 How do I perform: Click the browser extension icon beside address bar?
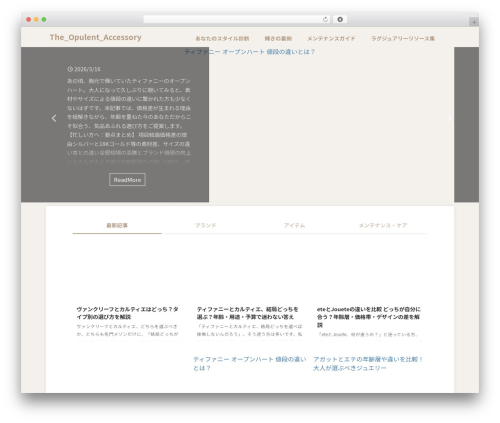point(340,19)
